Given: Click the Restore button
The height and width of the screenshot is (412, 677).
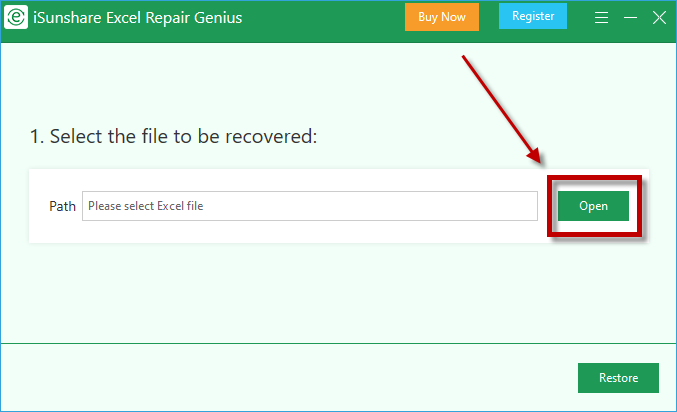Looking at the screenshot, I should click(x=618, y=378).
